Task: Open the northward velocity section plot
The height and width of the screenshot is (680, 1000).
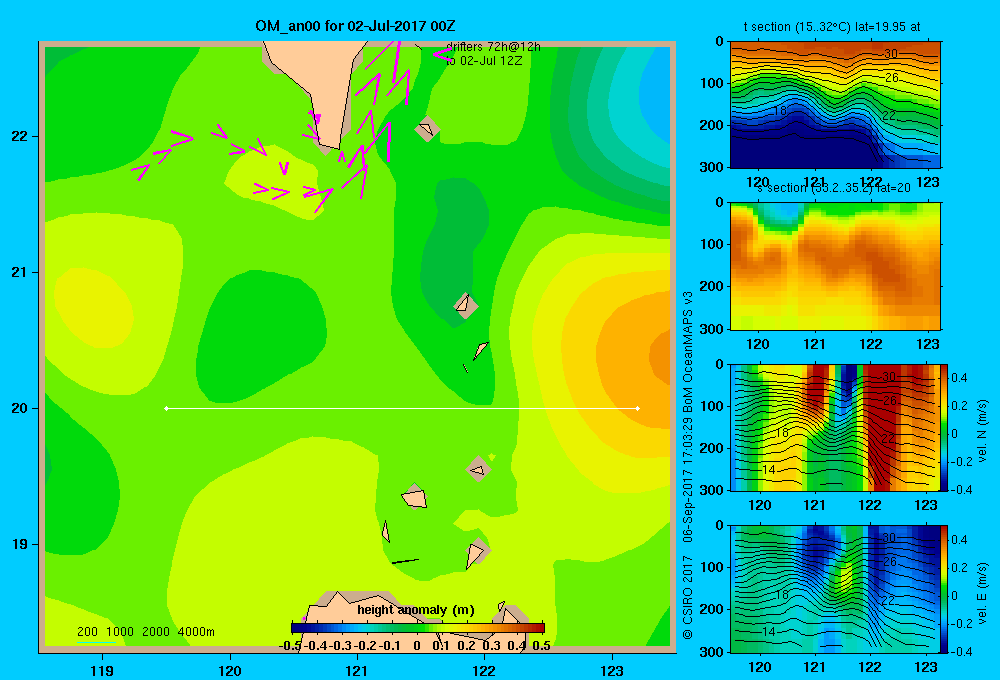Action: pyautogui.click(x=835, y=427)
